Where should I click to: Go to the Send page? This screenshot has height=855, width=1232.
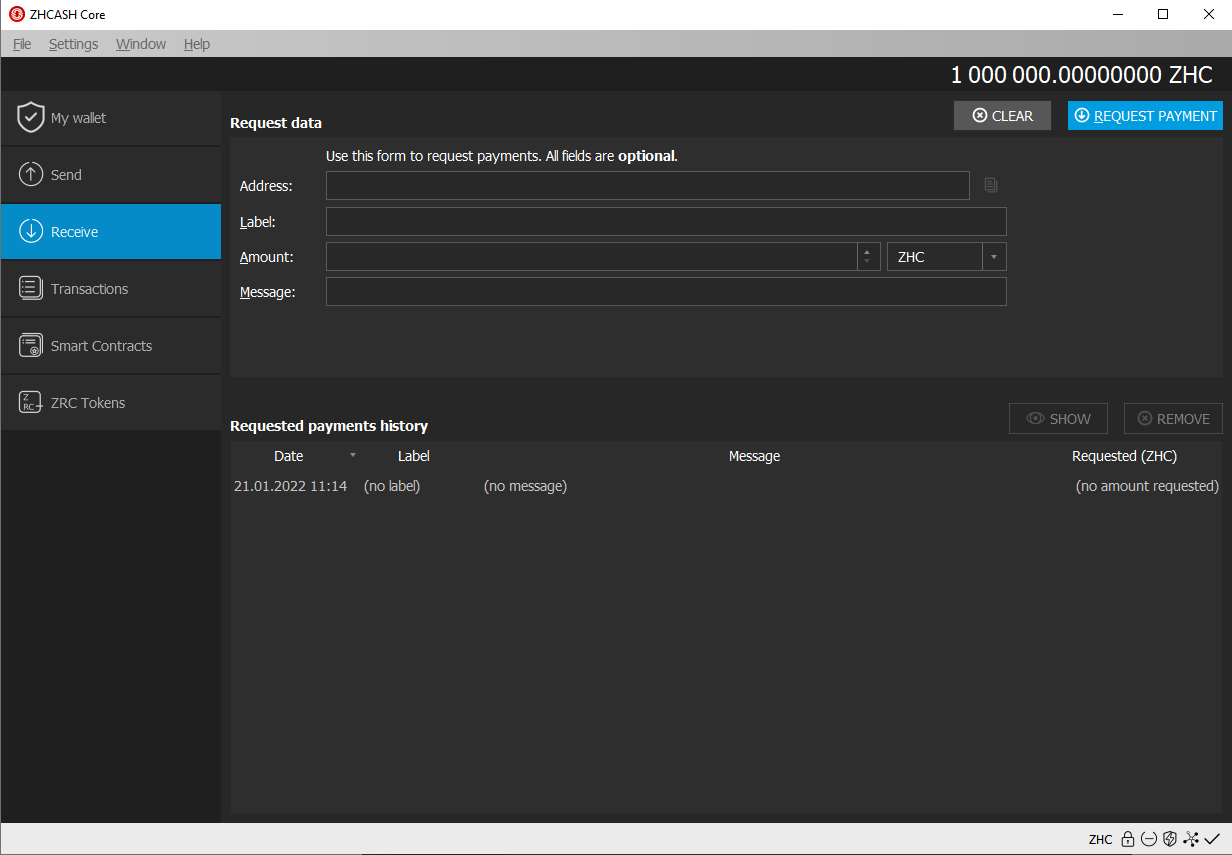[111, 175]
